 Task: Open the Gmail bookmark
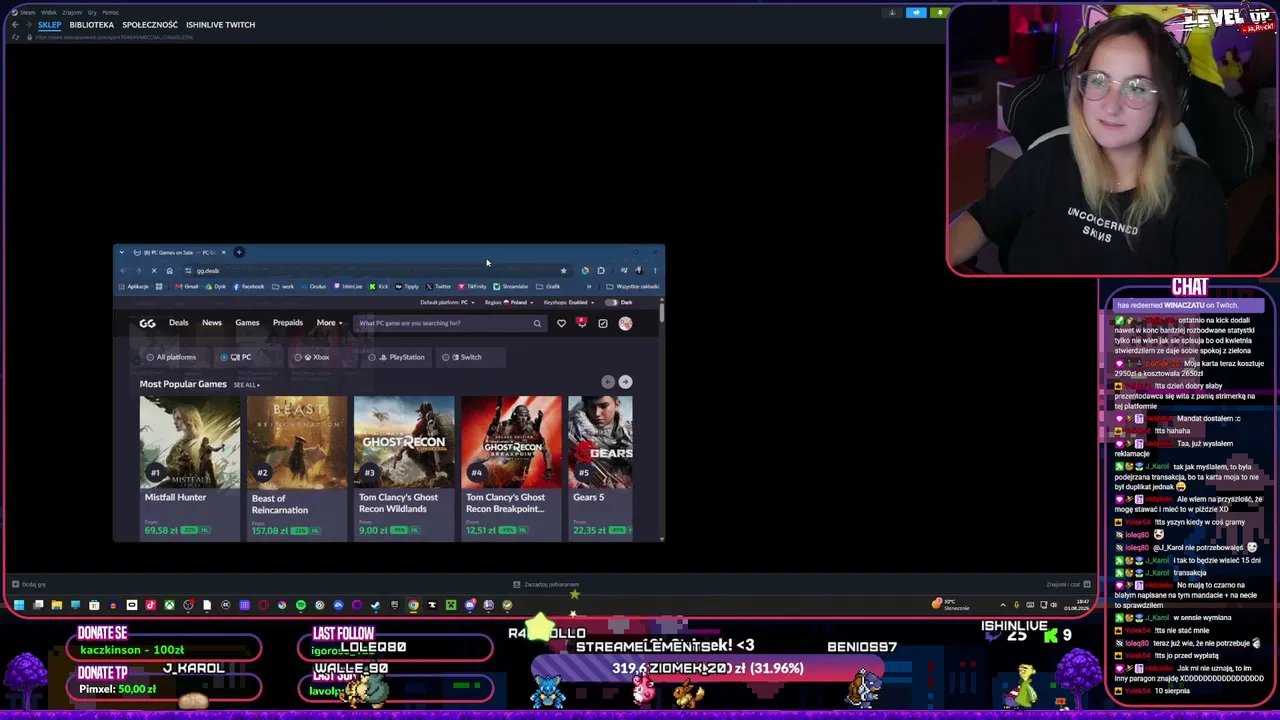tap(186, 287)
